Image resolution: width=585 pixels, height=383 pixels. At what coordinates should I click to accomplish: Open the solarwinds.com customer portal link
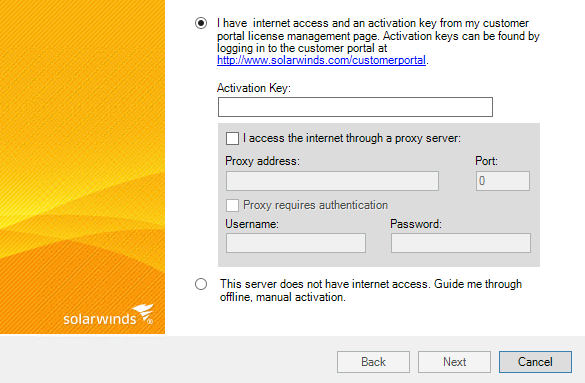coord(321,60)
